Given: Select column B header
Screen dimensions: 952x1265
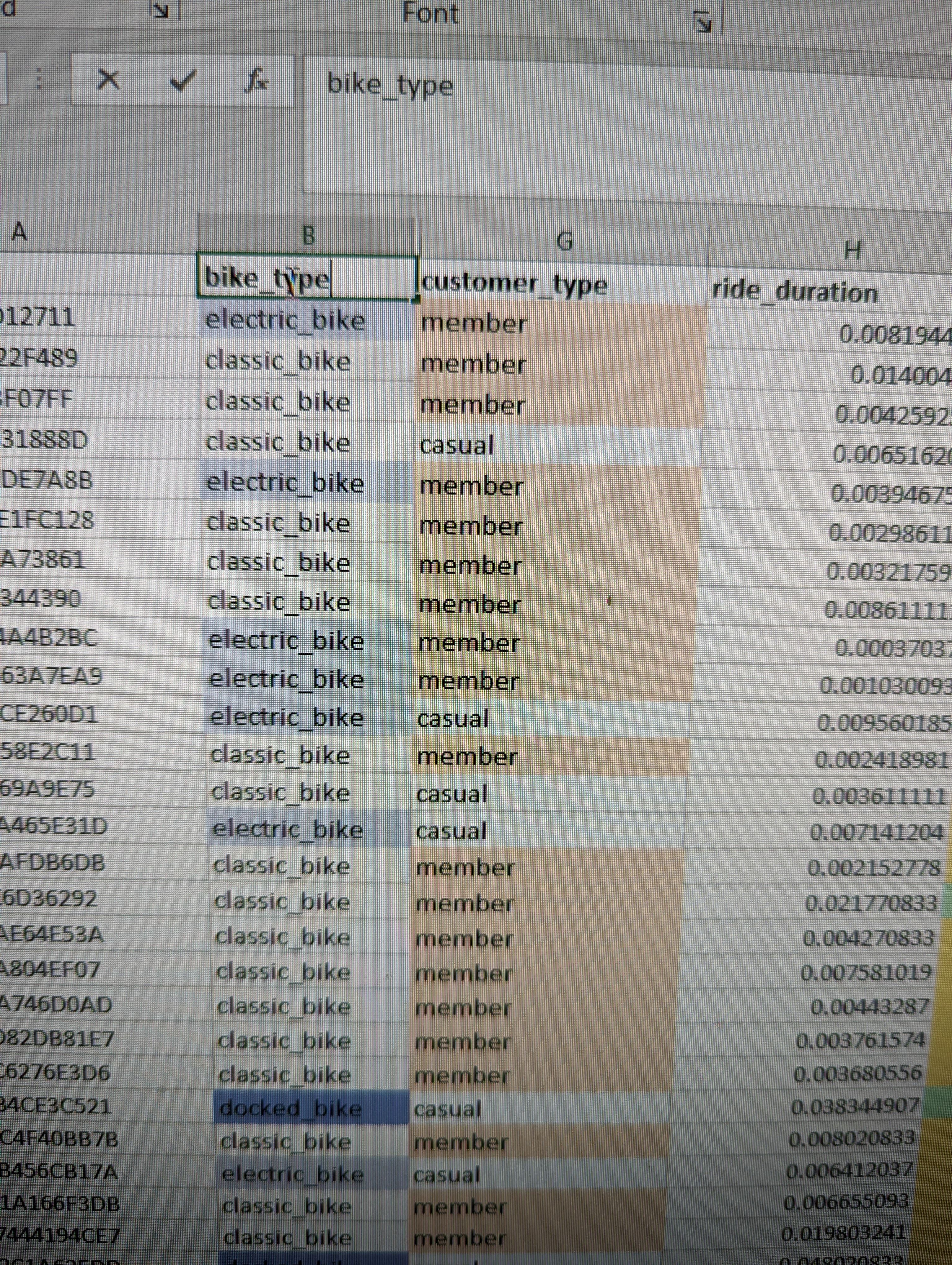Looking at the screenshot, I should point(307,235).
